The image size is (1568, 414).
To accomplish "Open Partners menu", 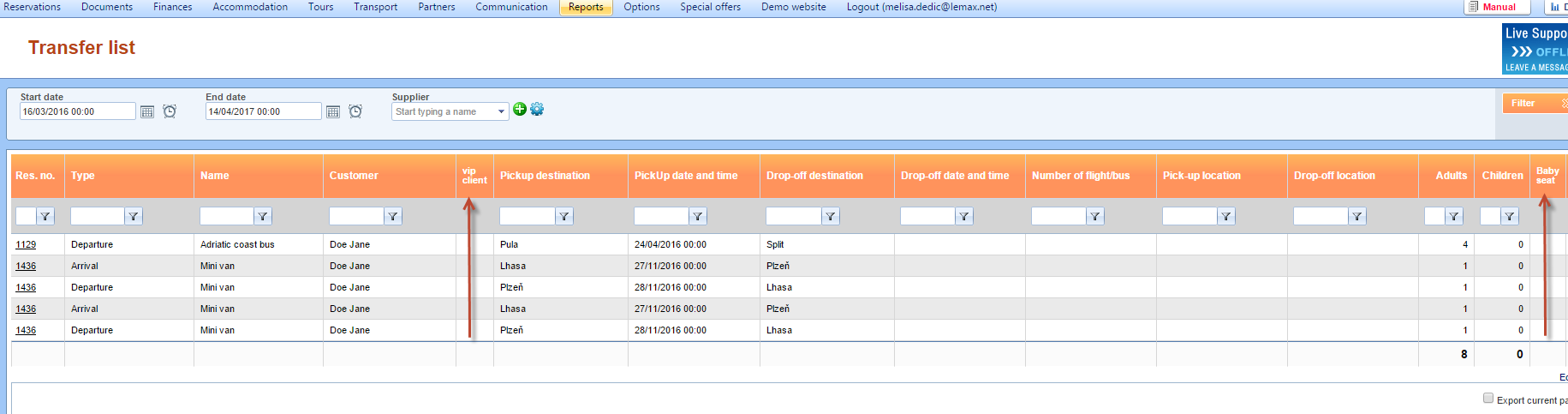I will click(437, 7).
